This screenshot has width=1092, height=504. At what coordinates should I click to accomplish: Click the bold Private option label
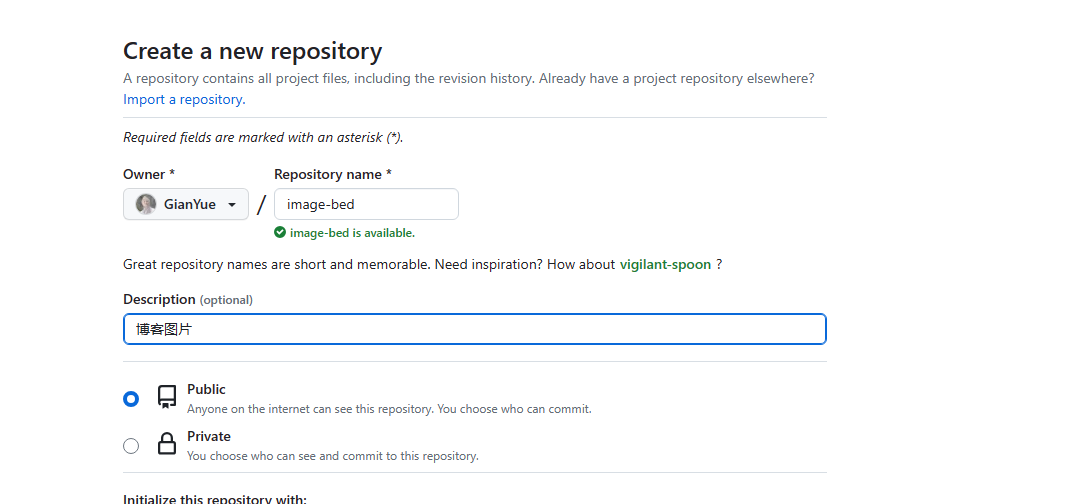pyautogui.click(x=208, y=436)
